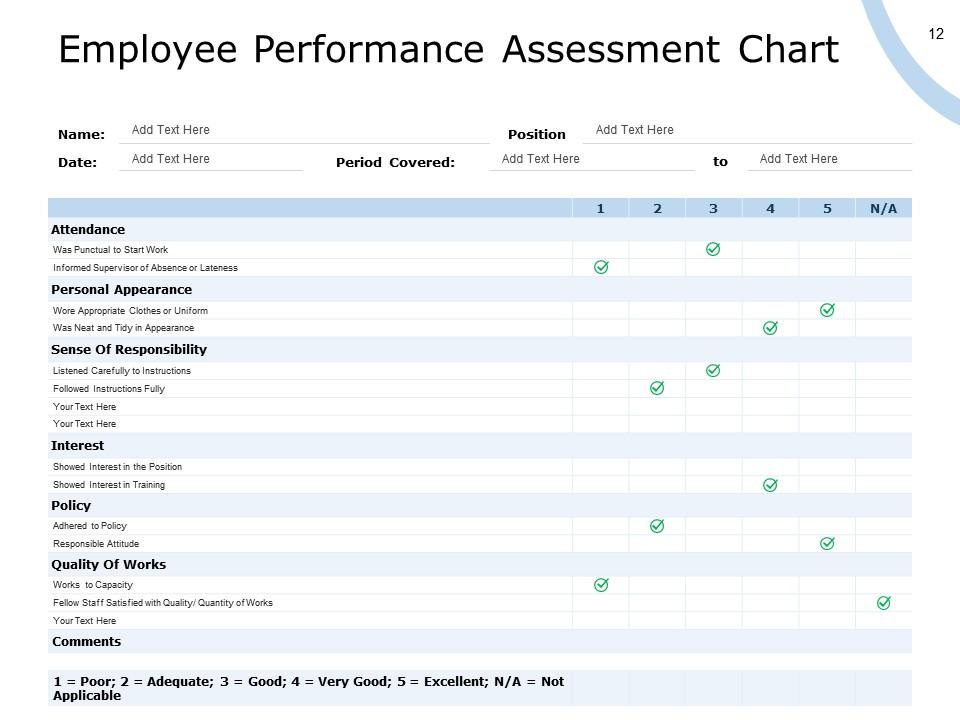Image resolution: width=960 pixels, height=720 pixels.
Task: Click the rating 5 checkmark for Wore Appropriate Clothes
Action: 826,310
